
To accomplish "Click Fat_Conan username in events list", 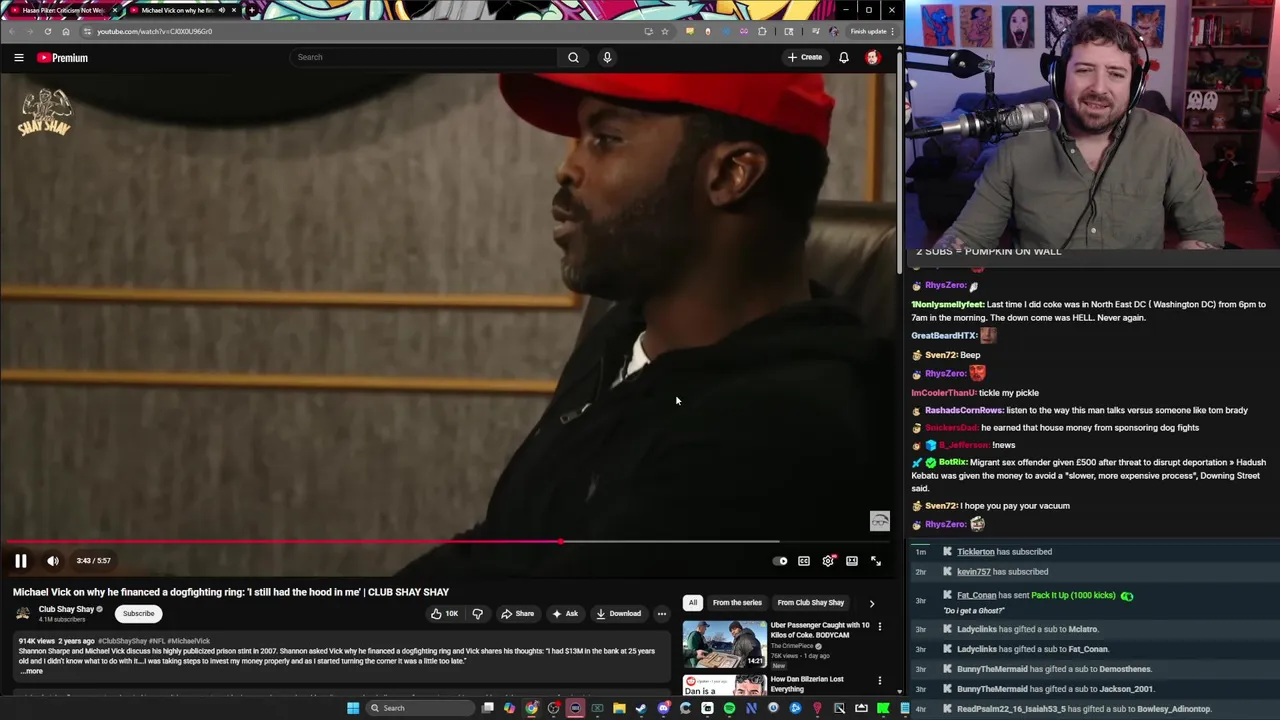I will (976, 595).
